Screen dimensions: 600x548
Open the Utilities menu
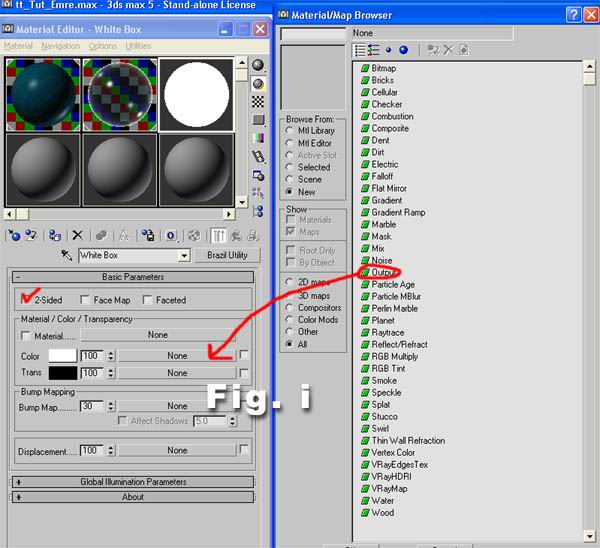pyautogui.click(x=138, y=46)
